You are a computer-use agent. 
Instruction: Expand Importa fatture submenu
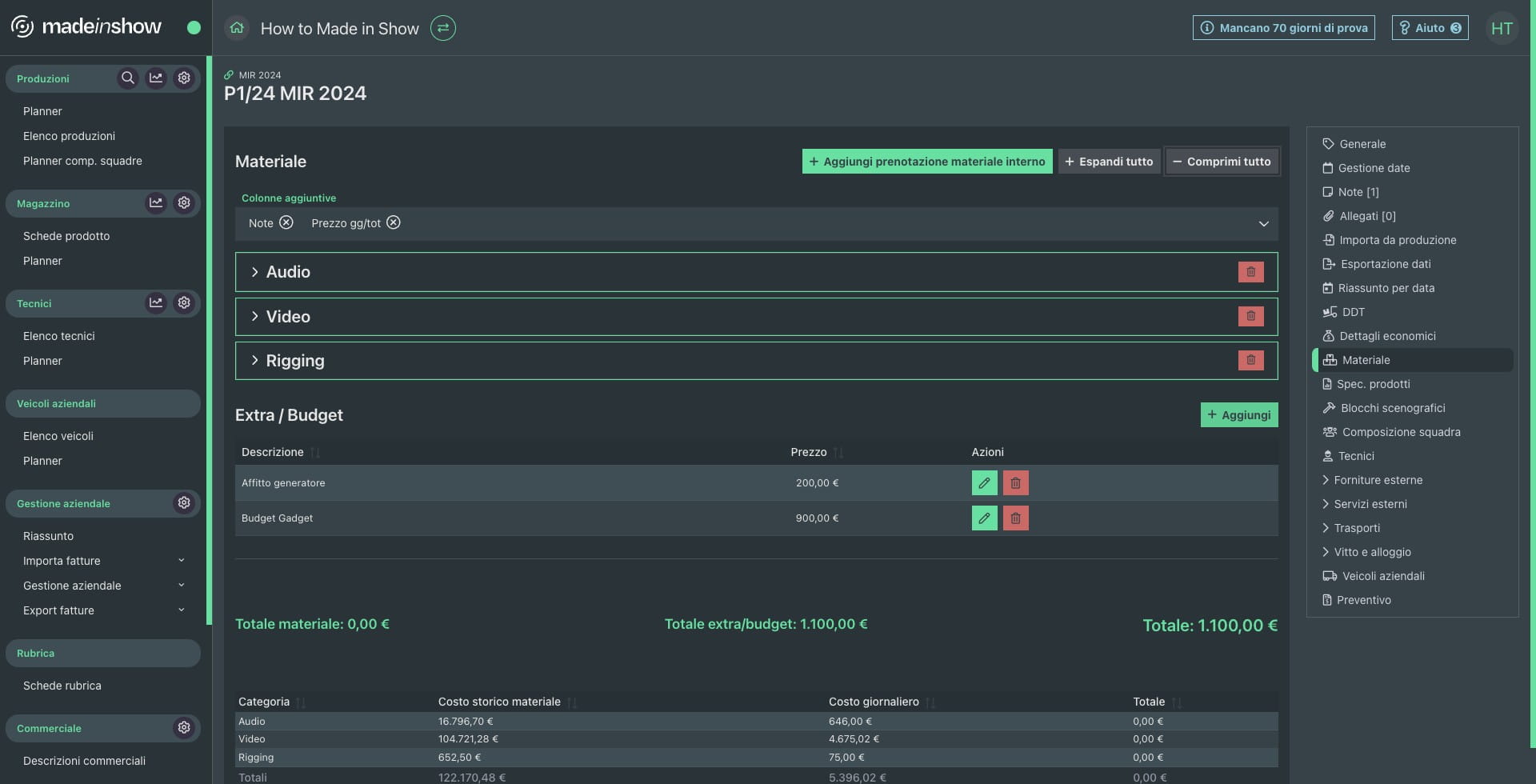(x=182, y=561)
